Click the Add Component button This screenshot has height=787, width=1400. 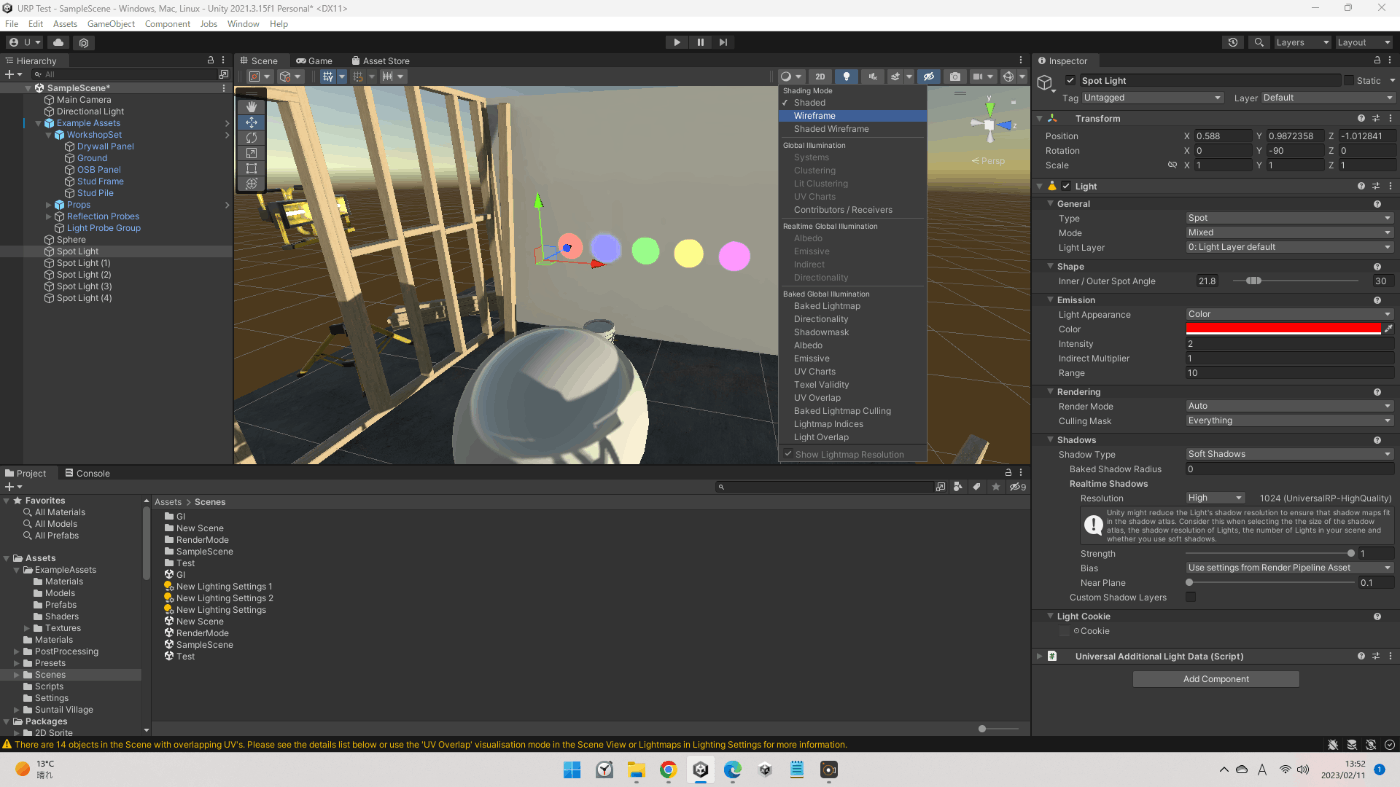[x=1215, y=679]
